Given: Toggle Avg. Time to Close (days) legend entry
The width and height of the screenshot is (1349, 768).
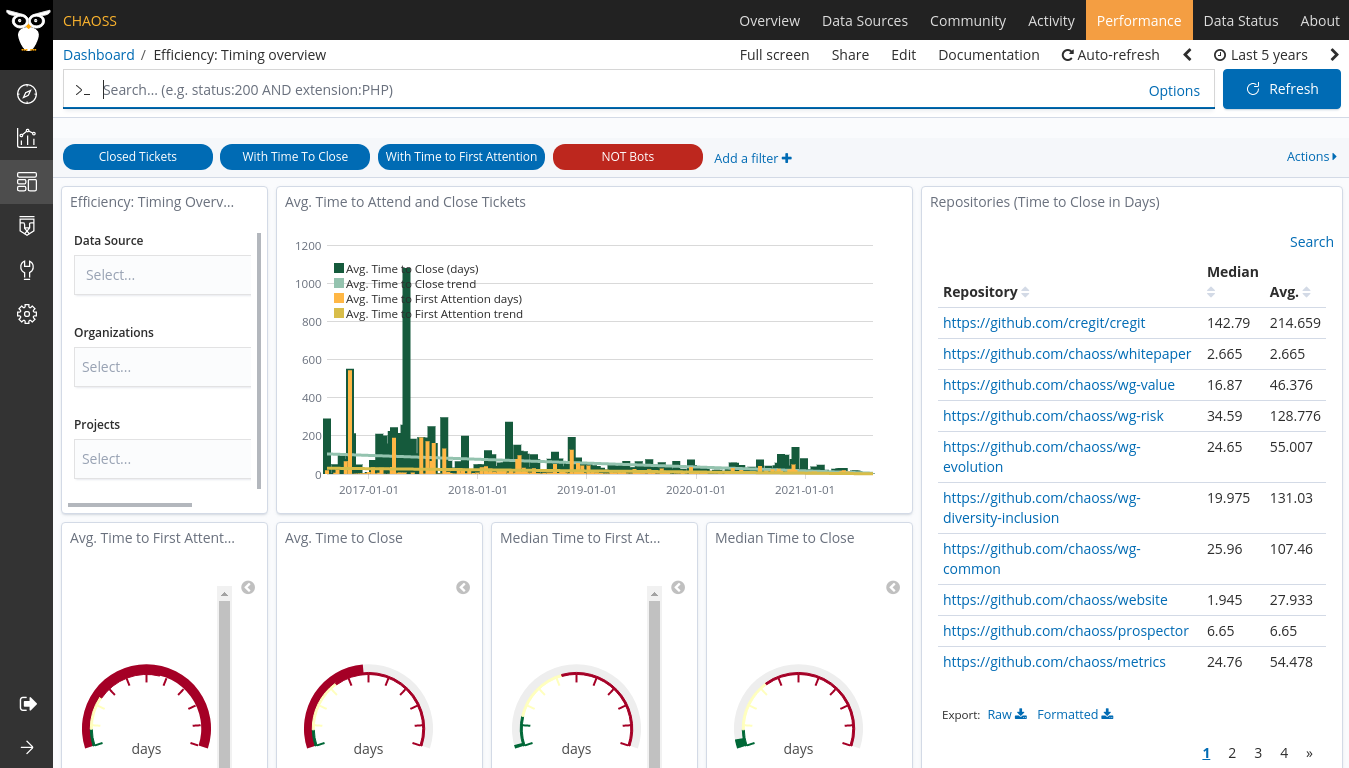Looking at the screenshot, I should point(406,269).
